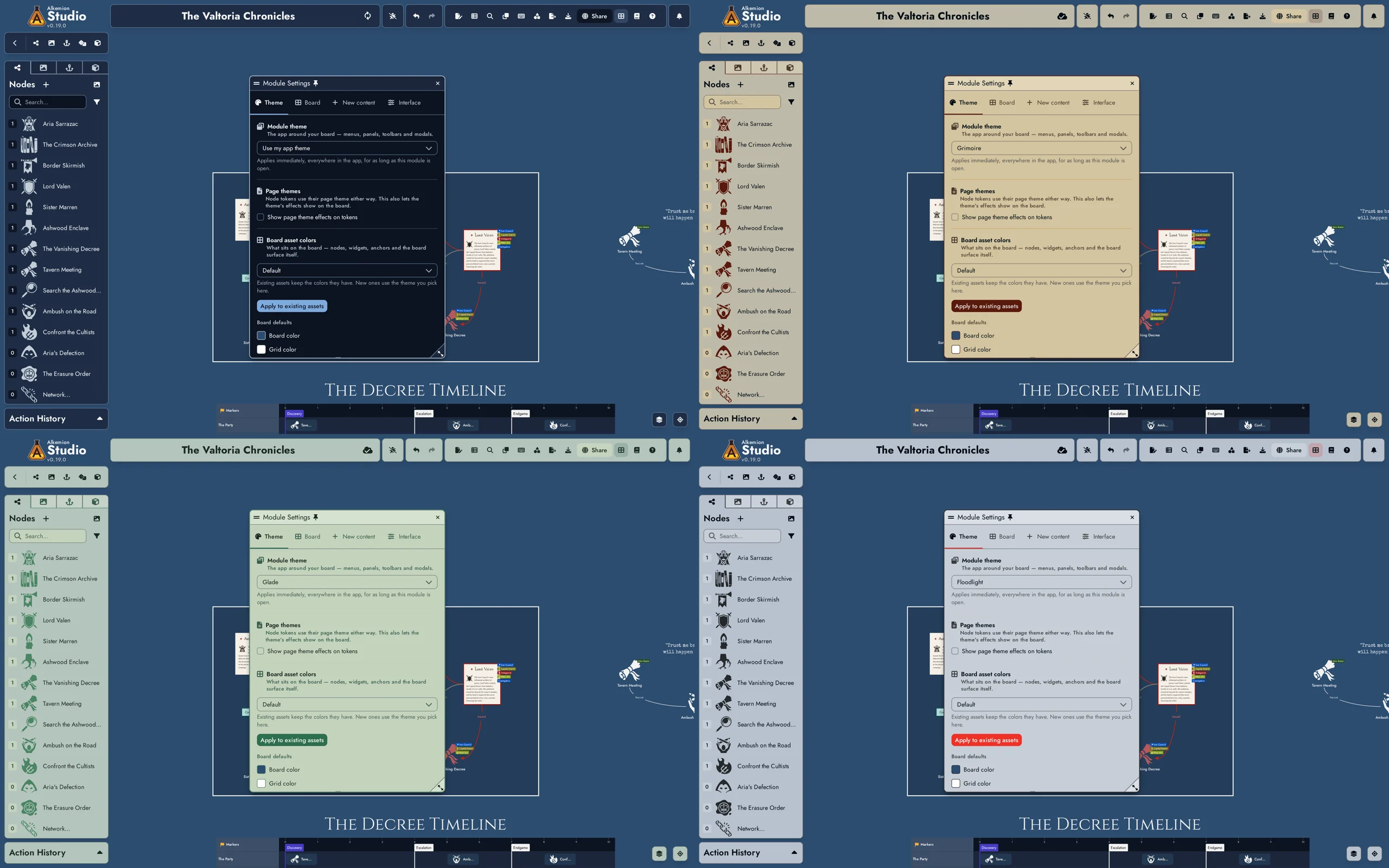Screen dimensions: 1389x868
Task: Click the green 'Apply to existing assets' Glade button
Action: coord(292,740)
